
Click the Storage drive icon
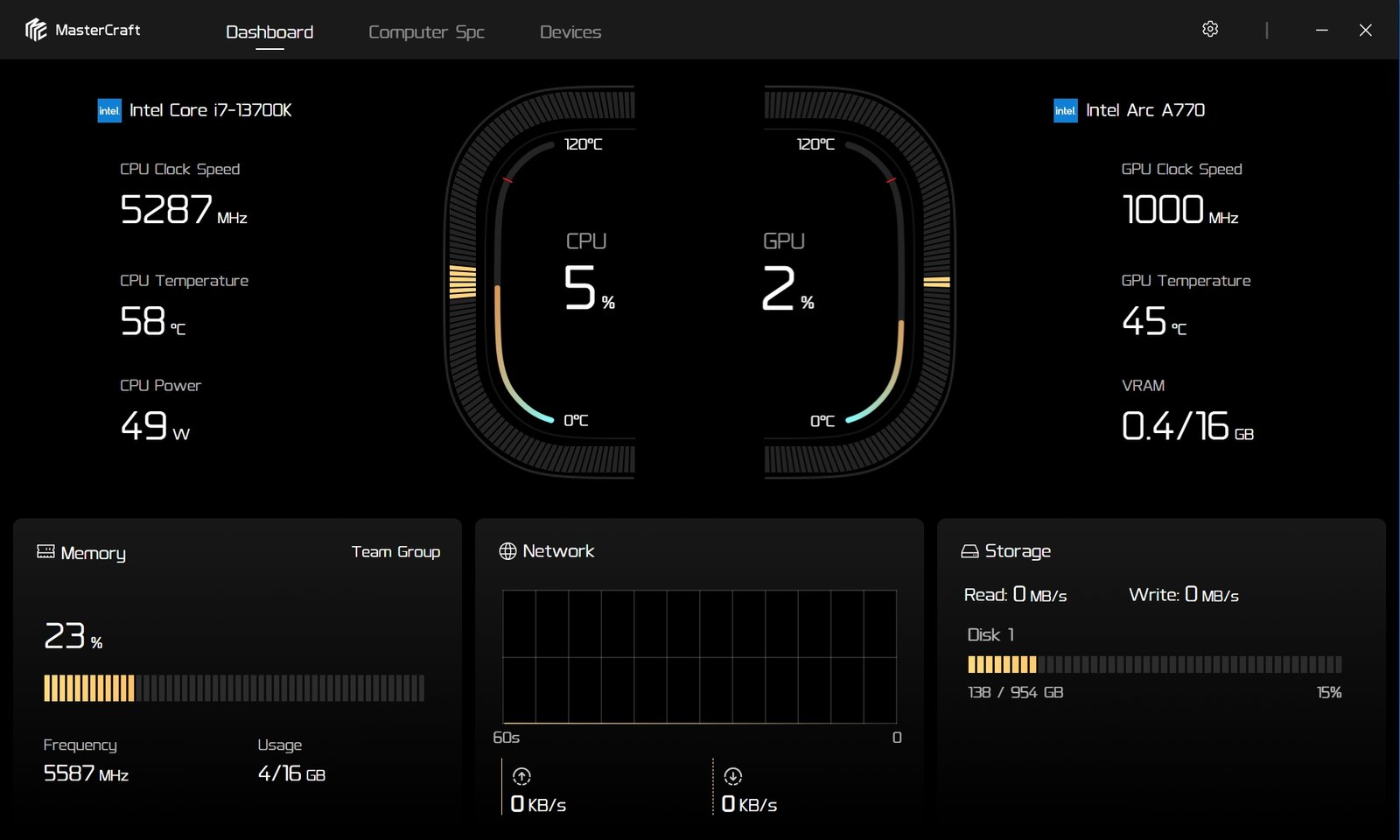click(x=969, y=551)
